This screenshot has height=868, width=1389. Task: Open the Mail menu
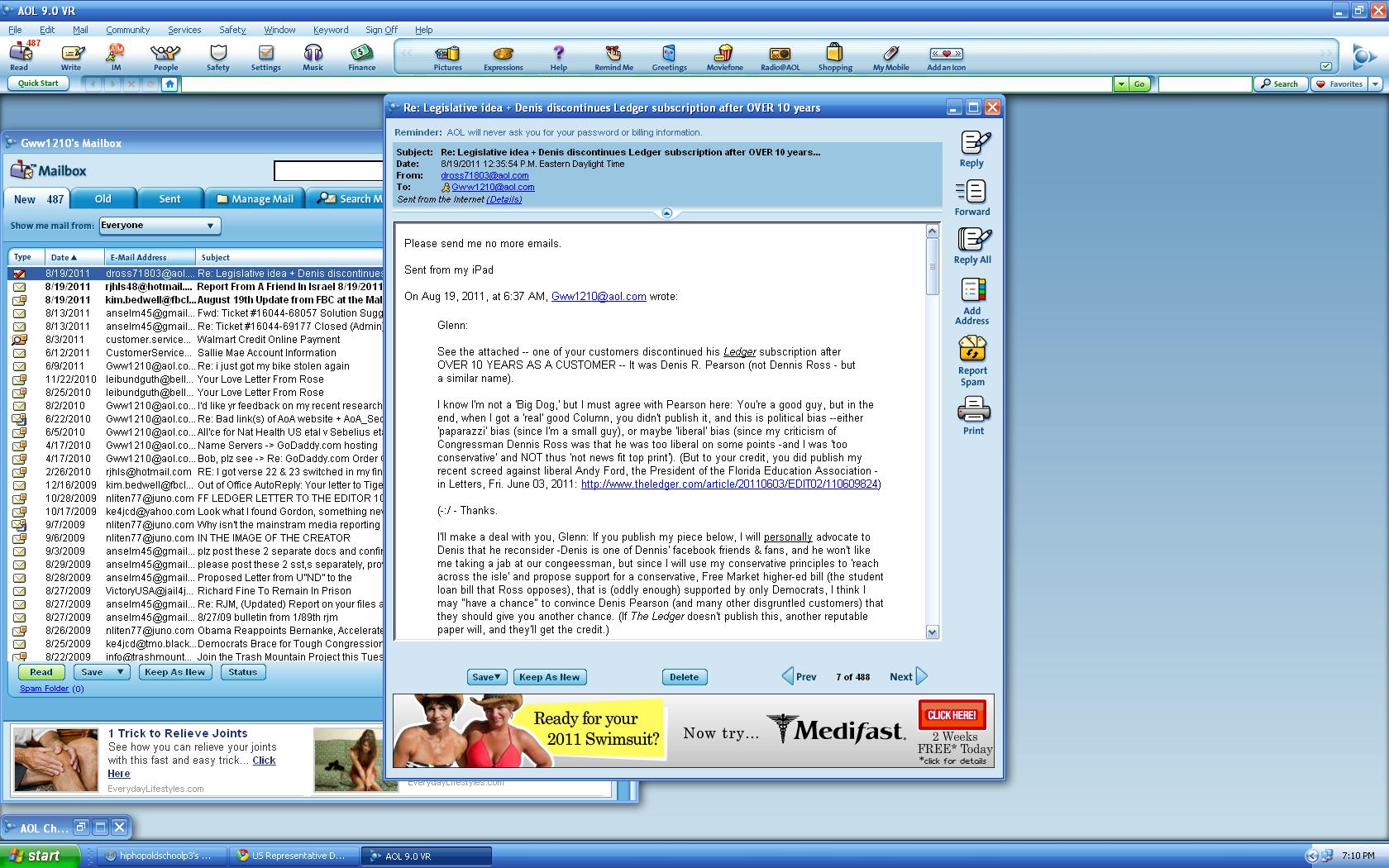(x=80, y=30)
